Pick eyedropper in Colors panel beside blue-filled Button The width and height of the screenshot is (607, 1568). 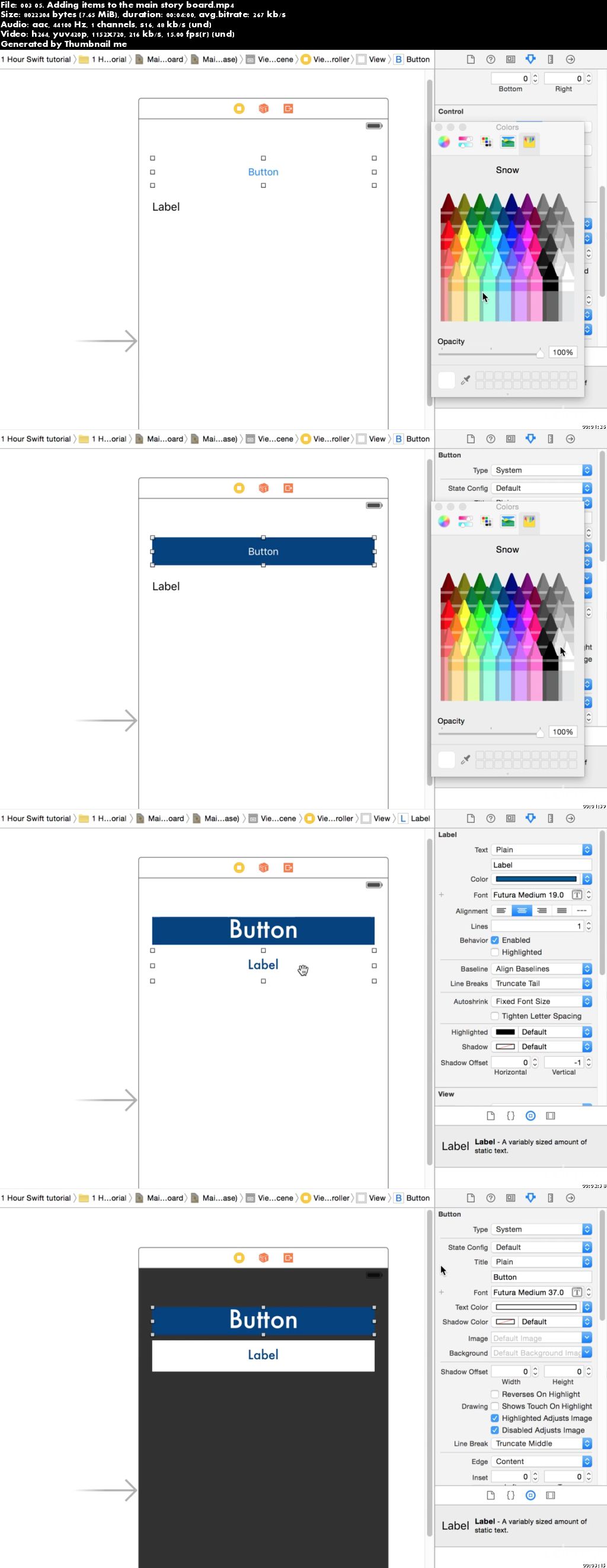click(x=465, y=760)
